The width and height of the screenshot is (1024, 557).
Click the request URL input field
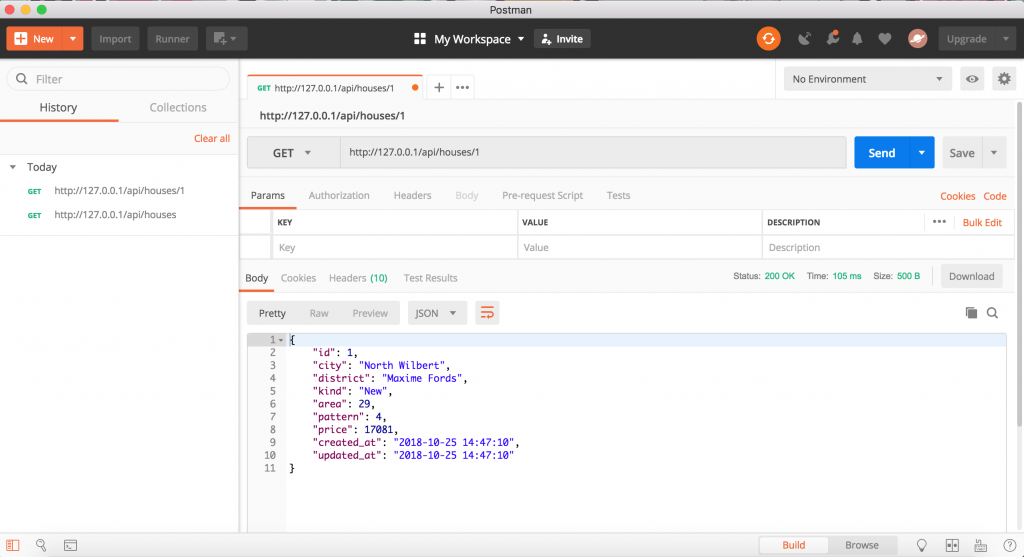(x=593, y=153)
